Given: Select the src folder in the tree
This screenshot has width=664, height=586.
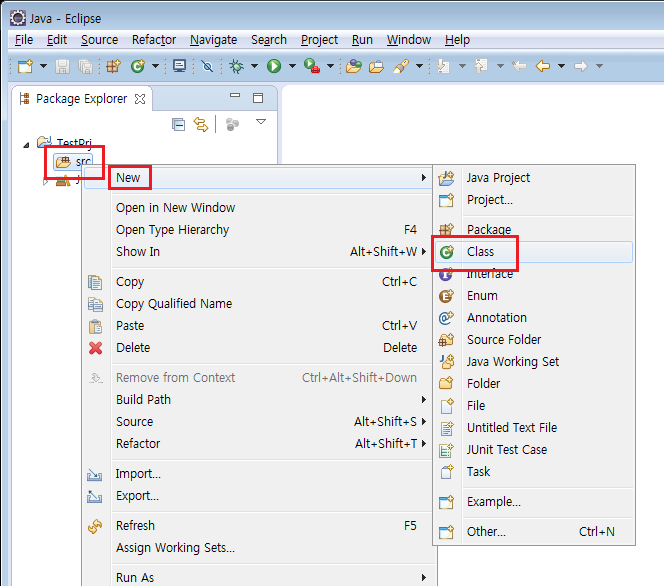Looking at the screenshot, I should click(73, 161).
